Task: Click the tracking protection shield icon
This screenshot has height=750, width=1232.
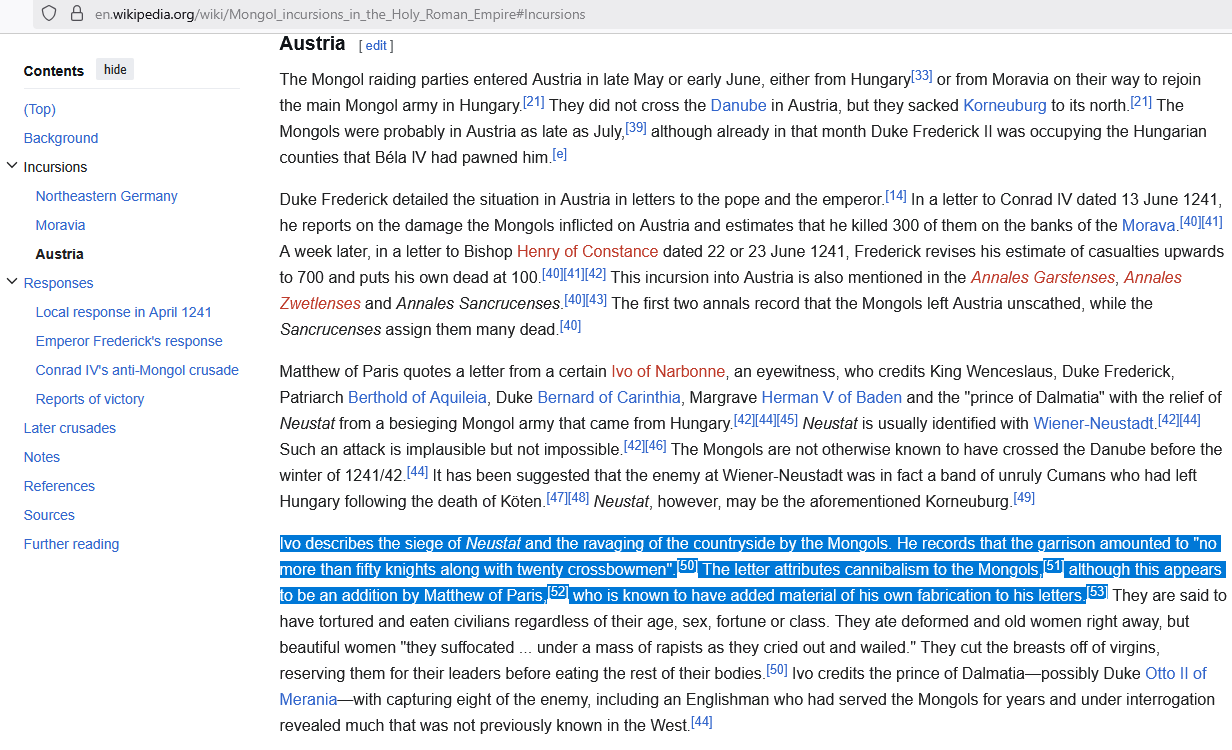Action: tap(50, 14)
